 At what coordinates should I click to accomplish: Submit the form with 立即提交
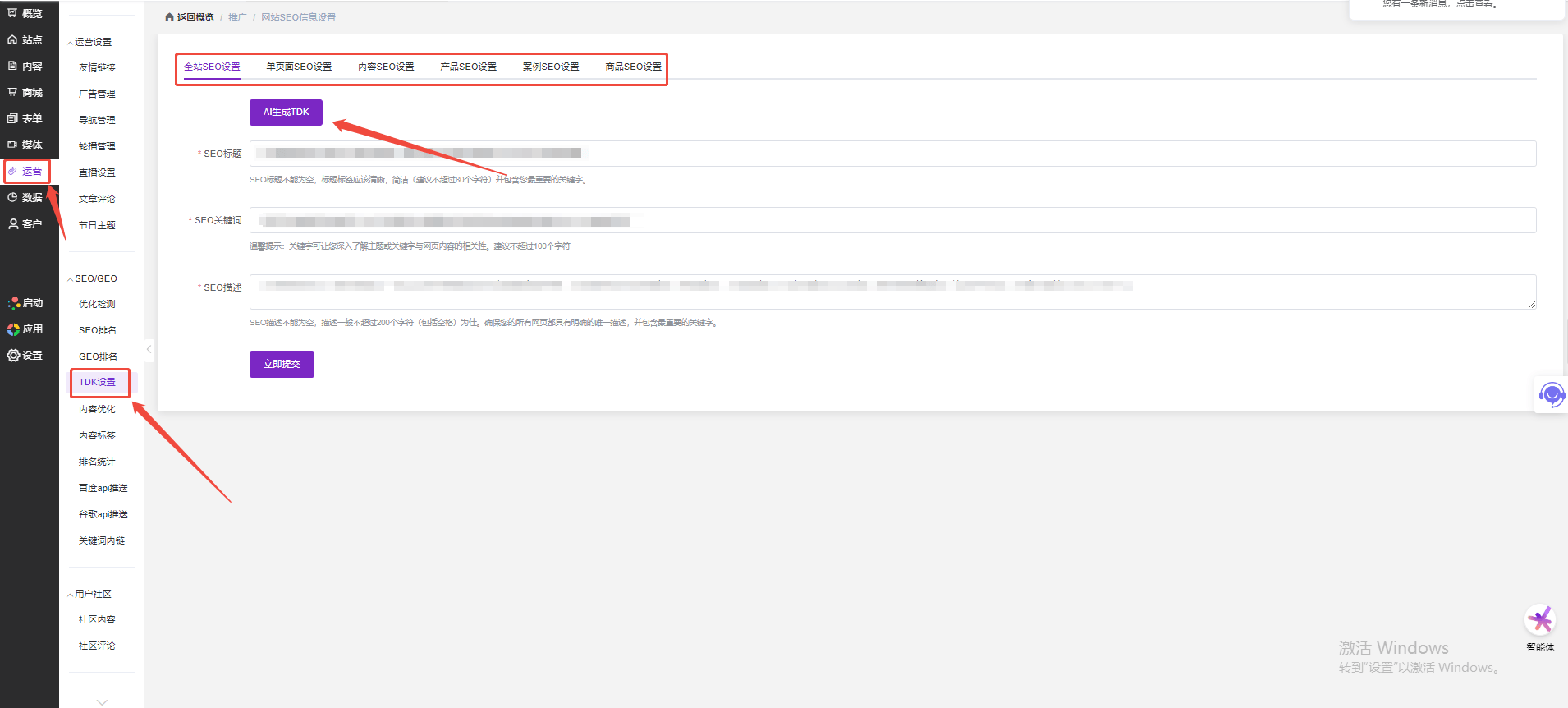(x=282, y=364)
